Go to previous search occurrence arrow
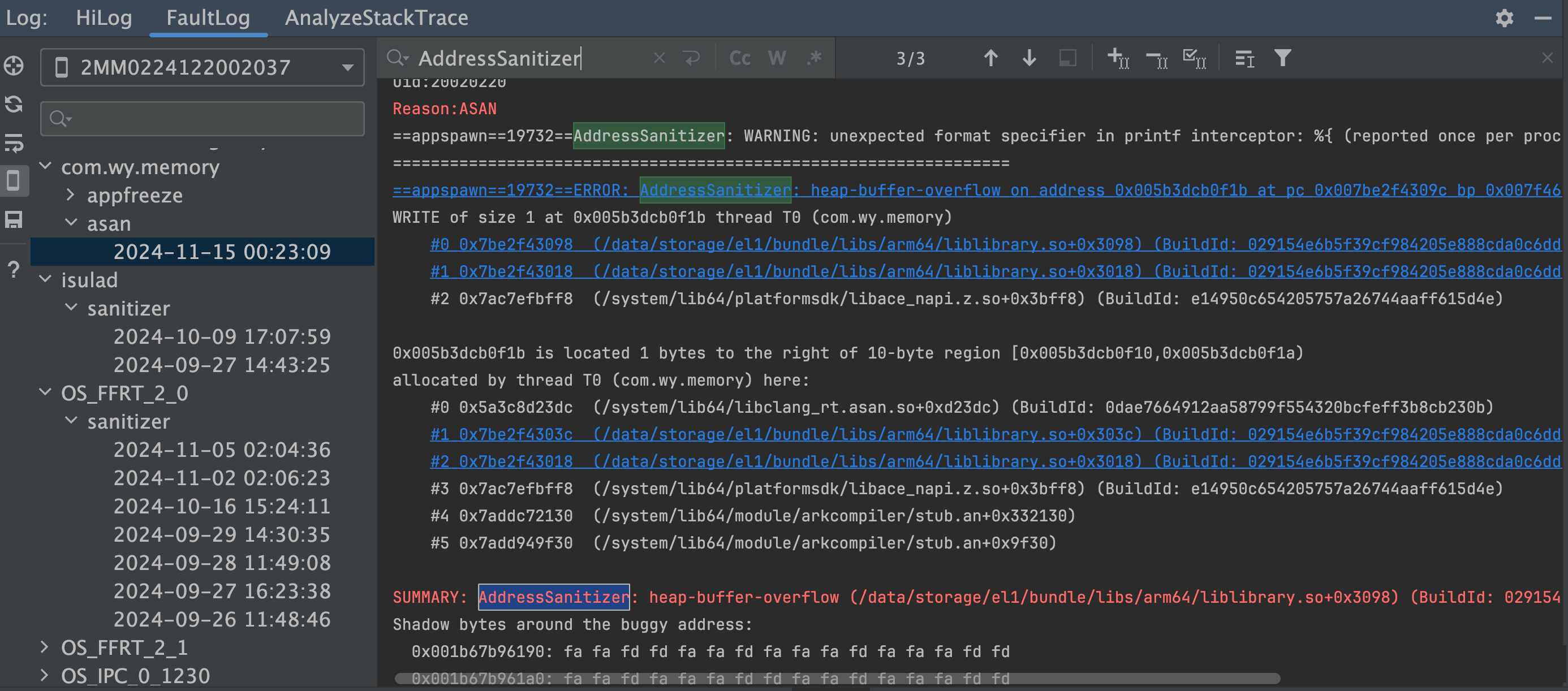The image size is (1568, 691). click(990, 58)
